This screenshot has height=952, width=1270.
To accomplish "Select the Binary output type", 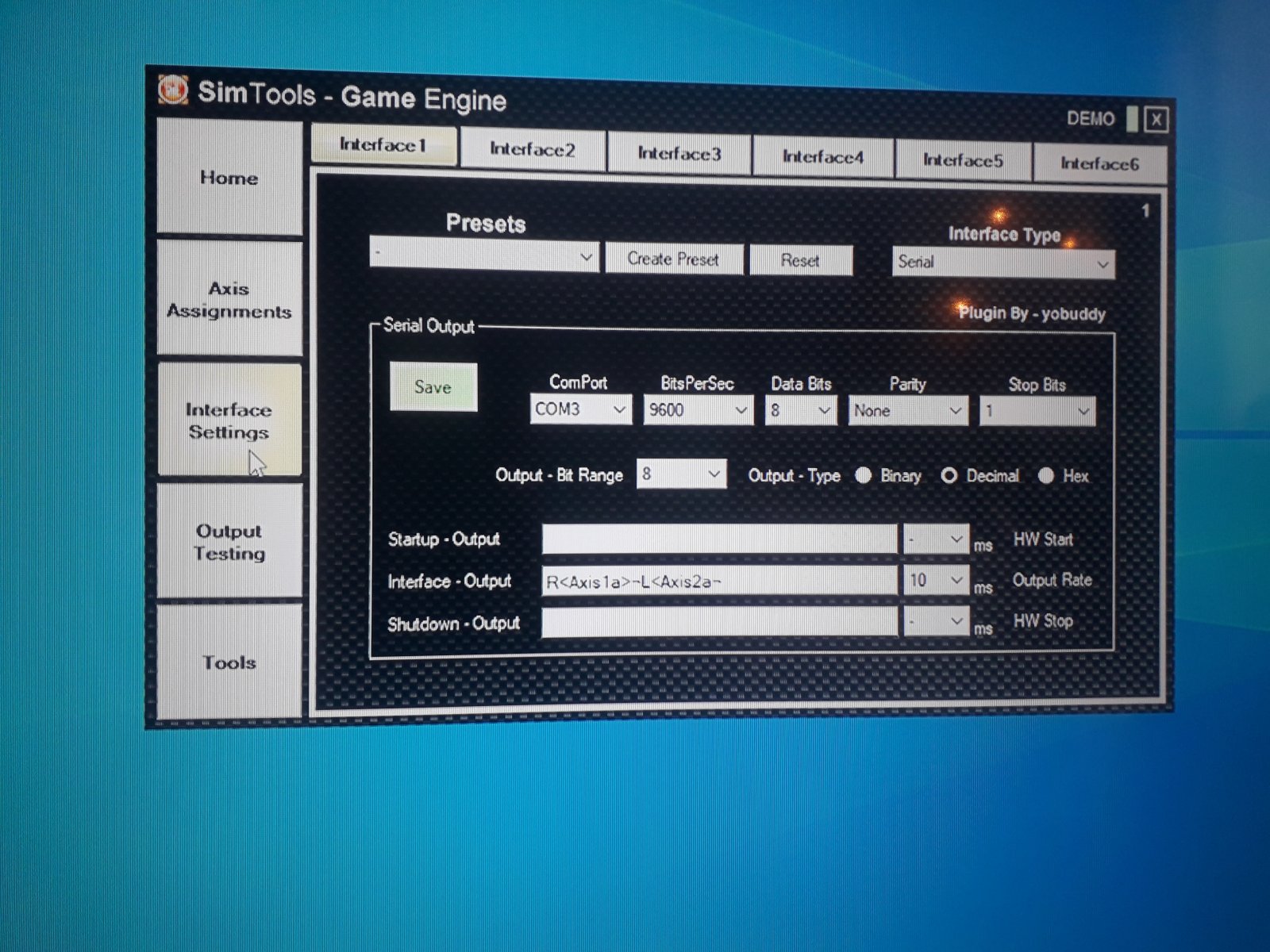I will pyautogui.click(x=864, y=475).
